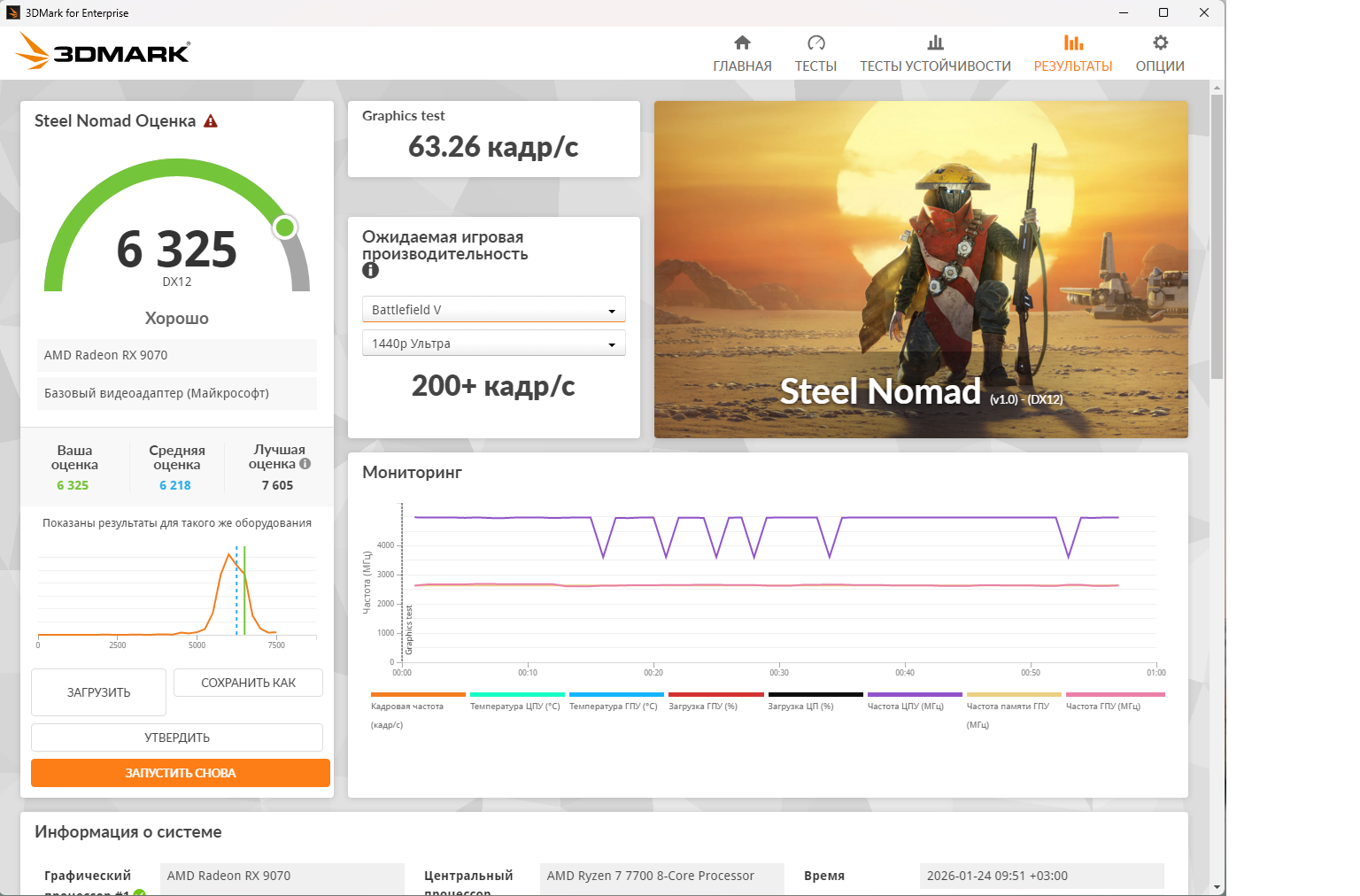Click the Хорошо rating label
1360x896 pixels.
coord(177,318)
